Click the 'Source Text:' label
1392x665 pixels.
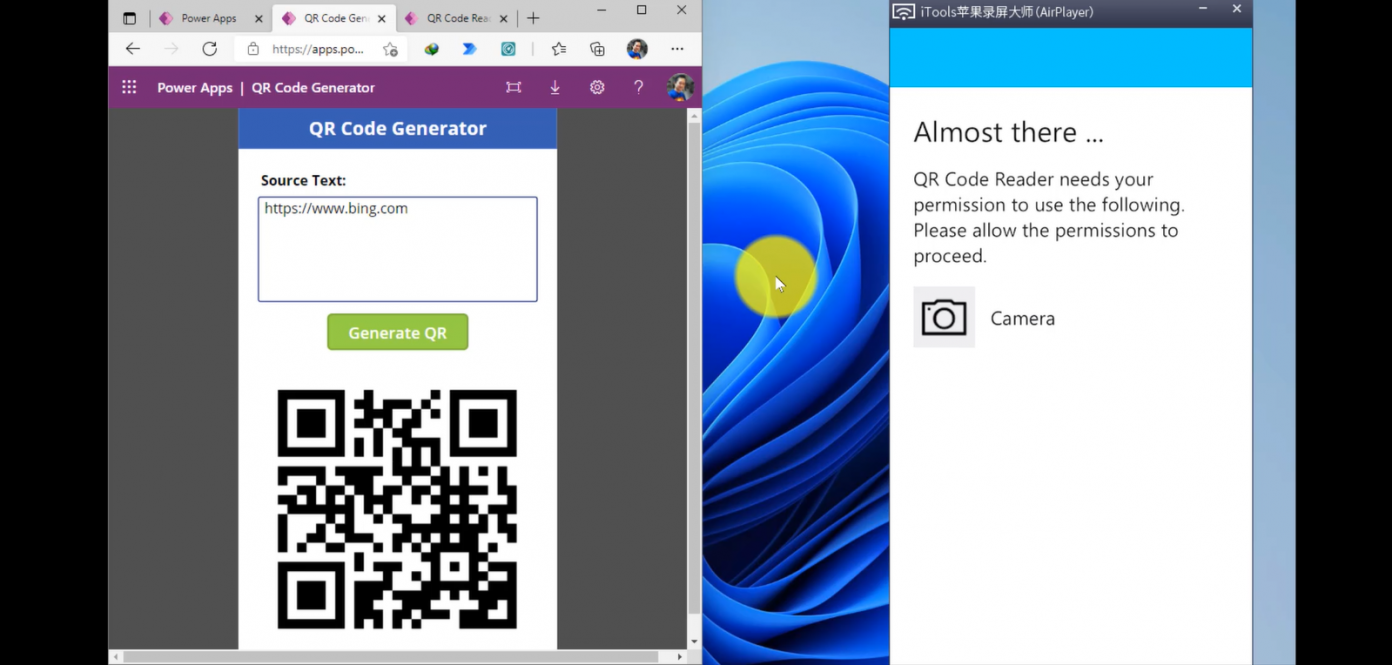pos(303,180)
